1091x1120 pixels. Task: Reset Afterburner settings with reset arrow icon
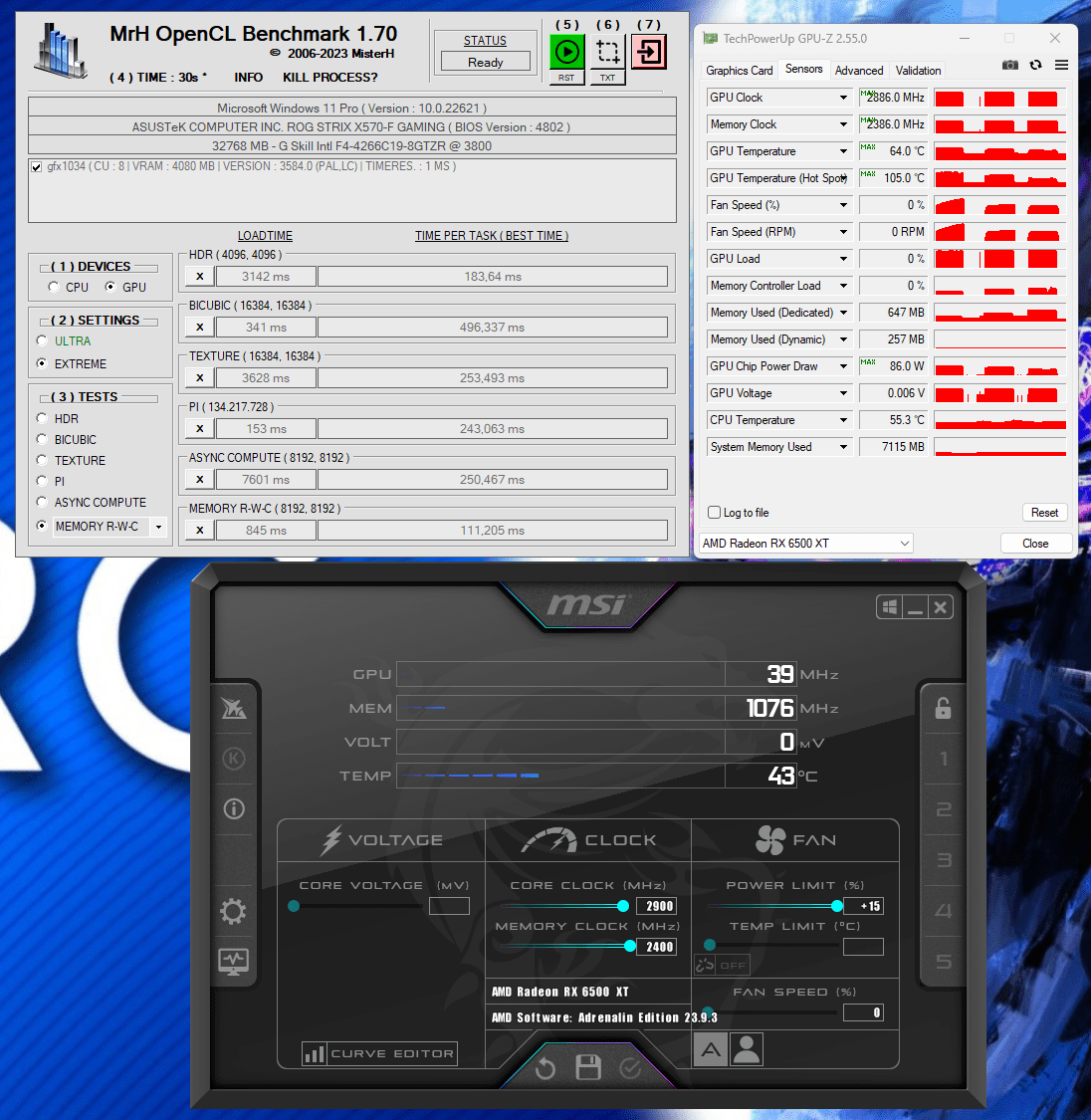(x=545, y=1068)
